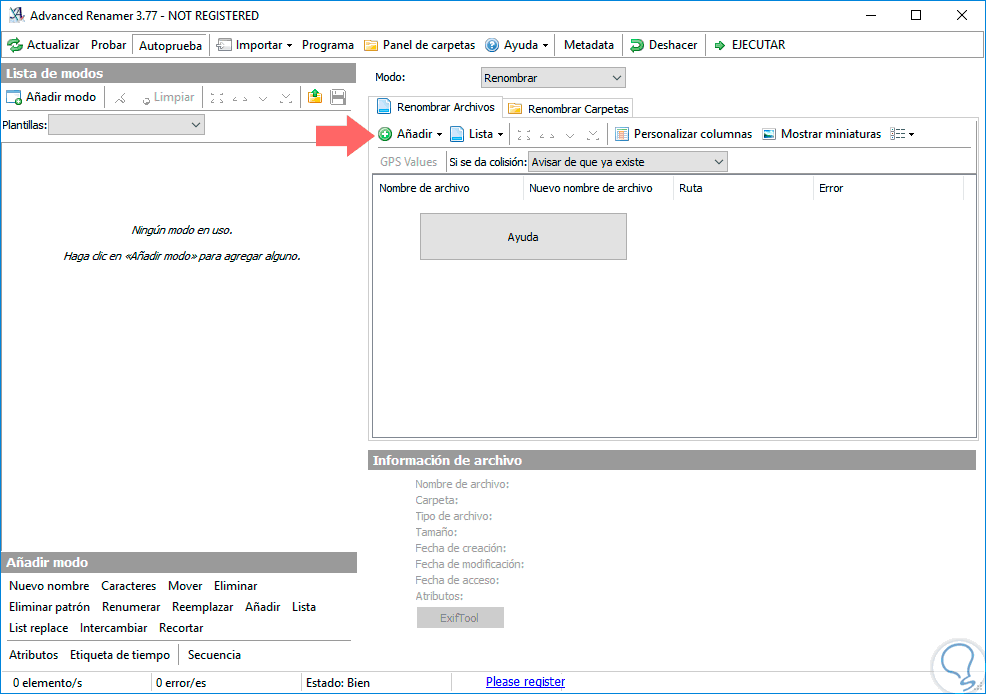Click Lista in the Añadir modo panel

click(x=304, y=607)
